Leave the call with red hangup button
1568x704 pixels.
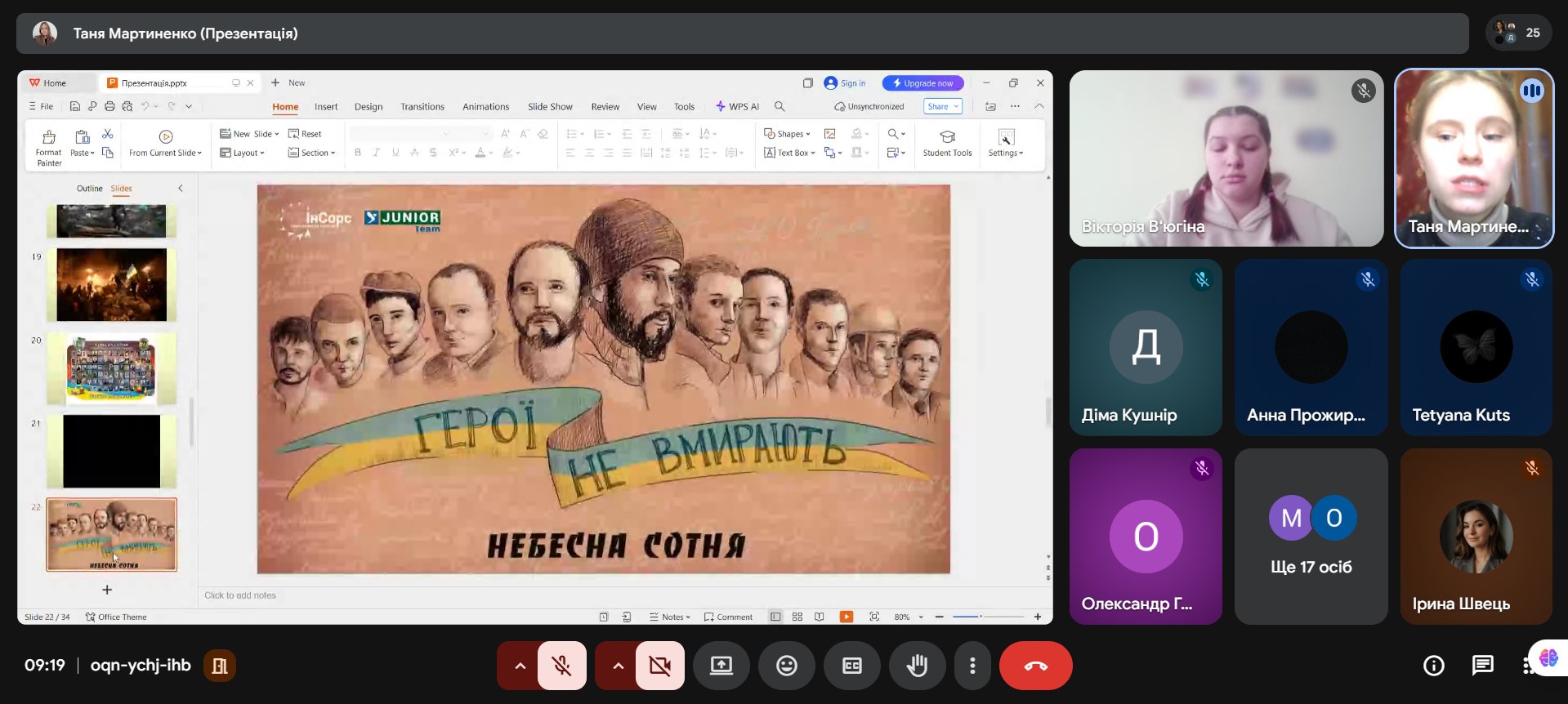pyautogui.click(x=1035, y=666)
